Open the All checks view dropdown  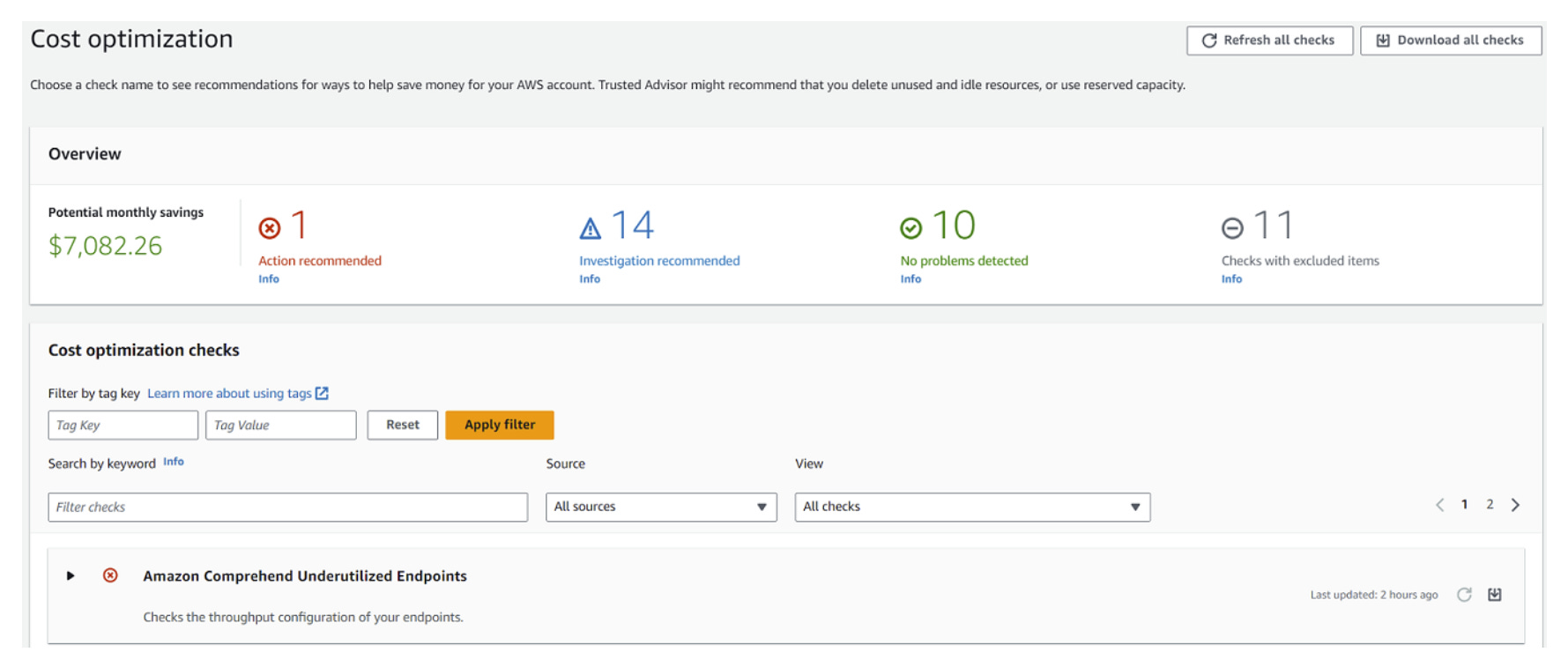pyautogui.click(x=972, y=507)
